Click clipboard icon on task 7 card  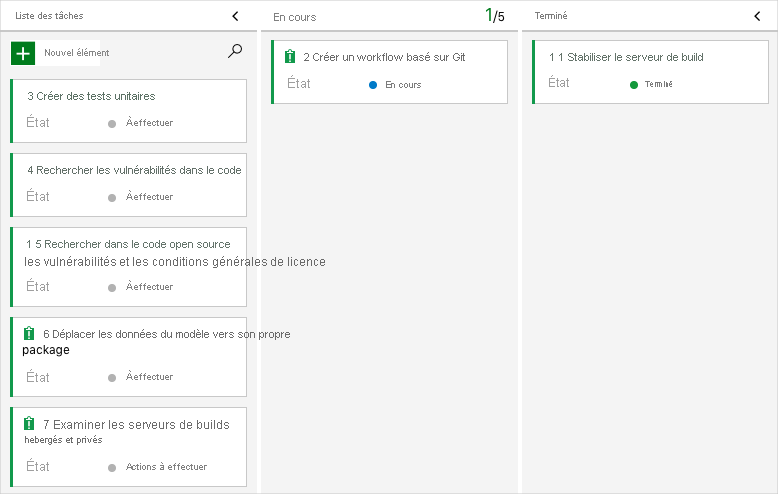pos(29,424)
